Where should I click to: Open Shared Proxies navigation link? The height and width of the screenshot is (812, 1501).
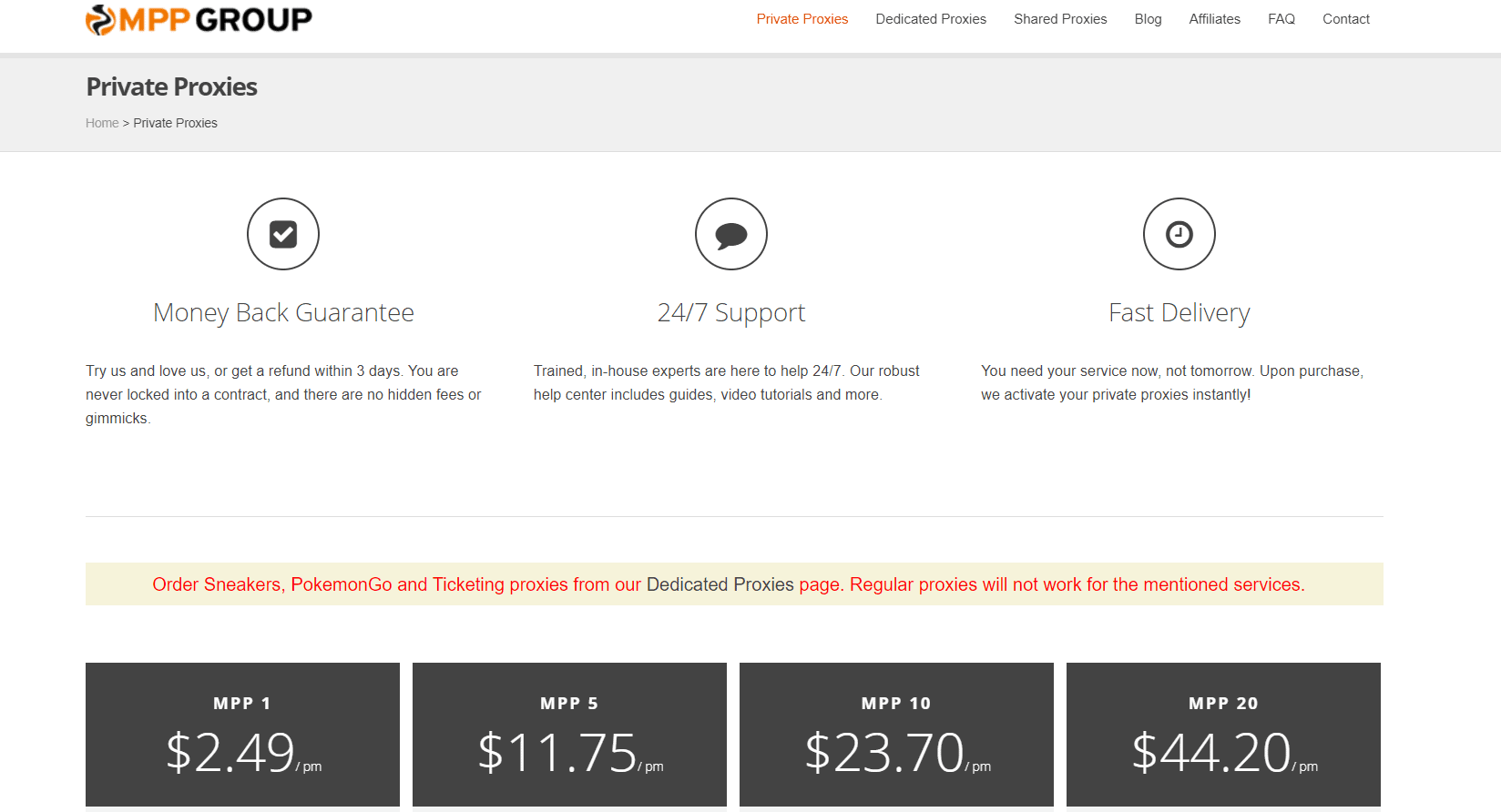1060,19
